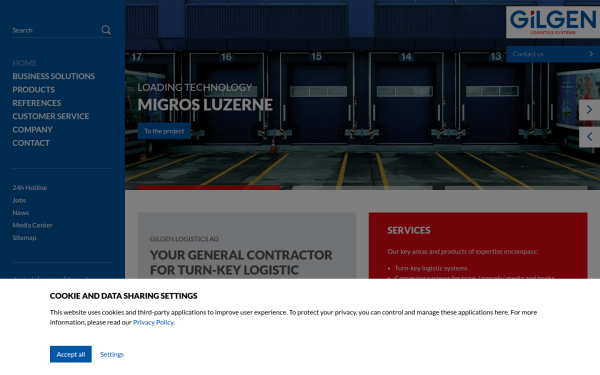
Task: Open the Media Center link
Action: 33,225
